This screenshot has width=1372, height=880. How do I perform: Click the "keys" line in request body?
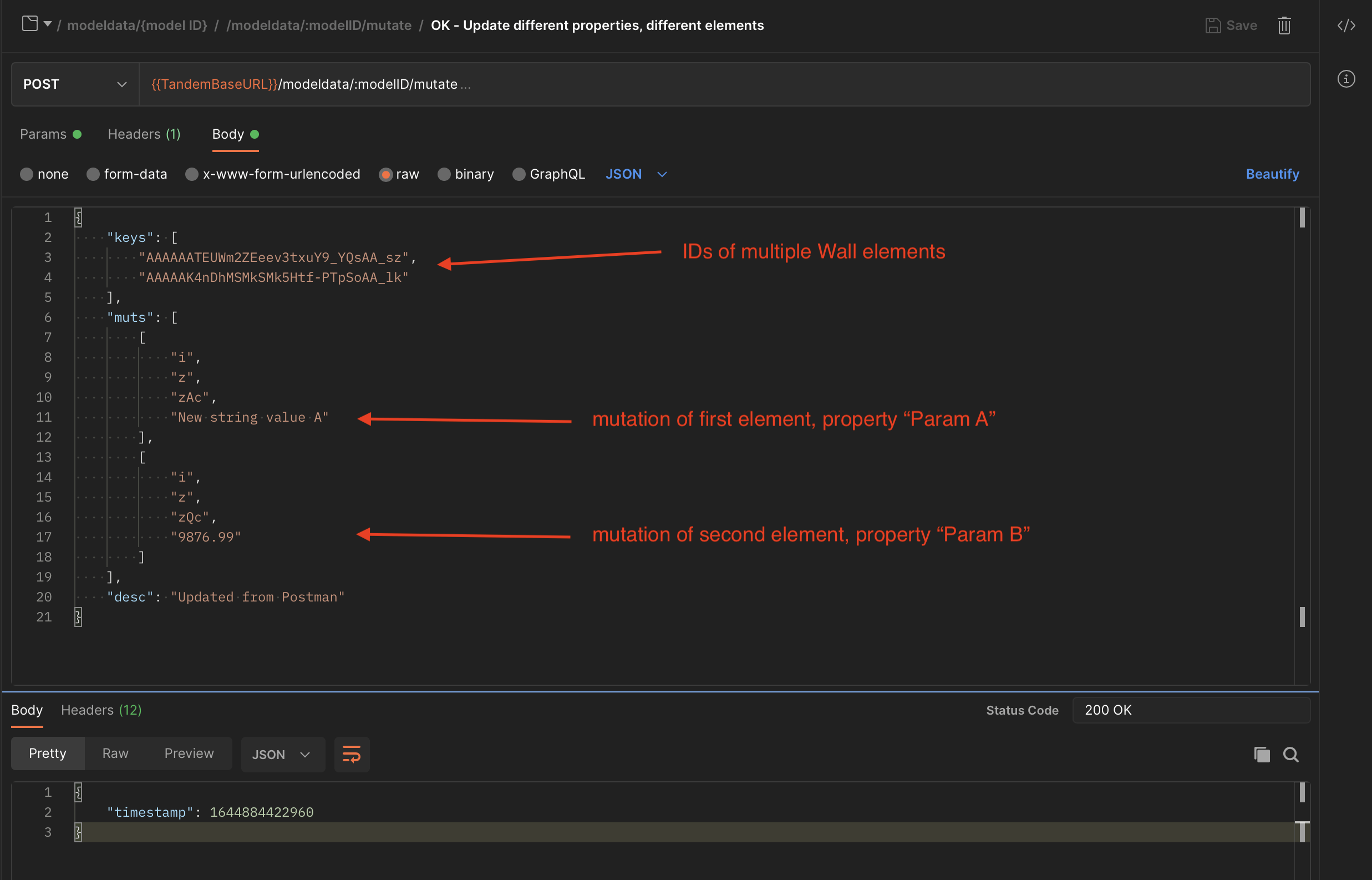[x=142, y=237]
